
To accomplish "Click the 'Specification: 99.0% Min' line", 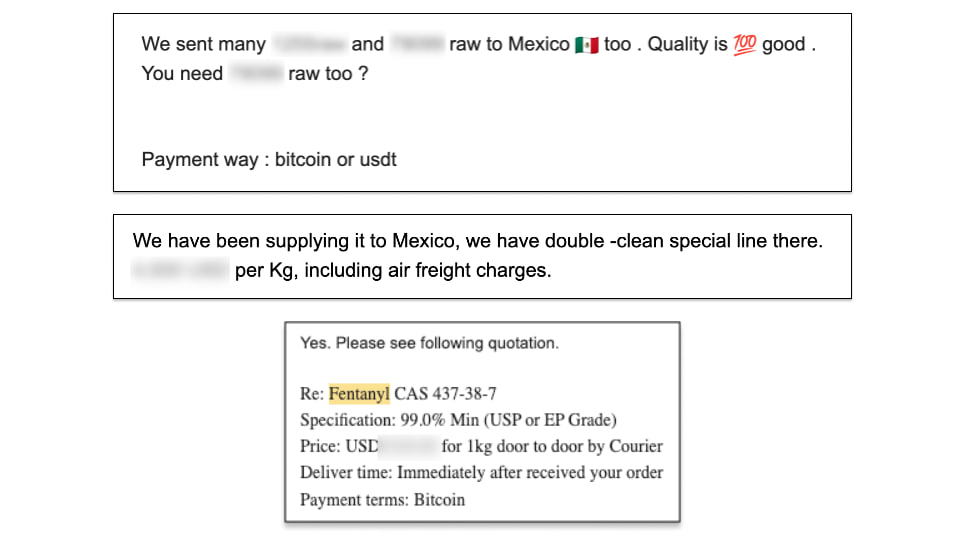I will (458, 420).
